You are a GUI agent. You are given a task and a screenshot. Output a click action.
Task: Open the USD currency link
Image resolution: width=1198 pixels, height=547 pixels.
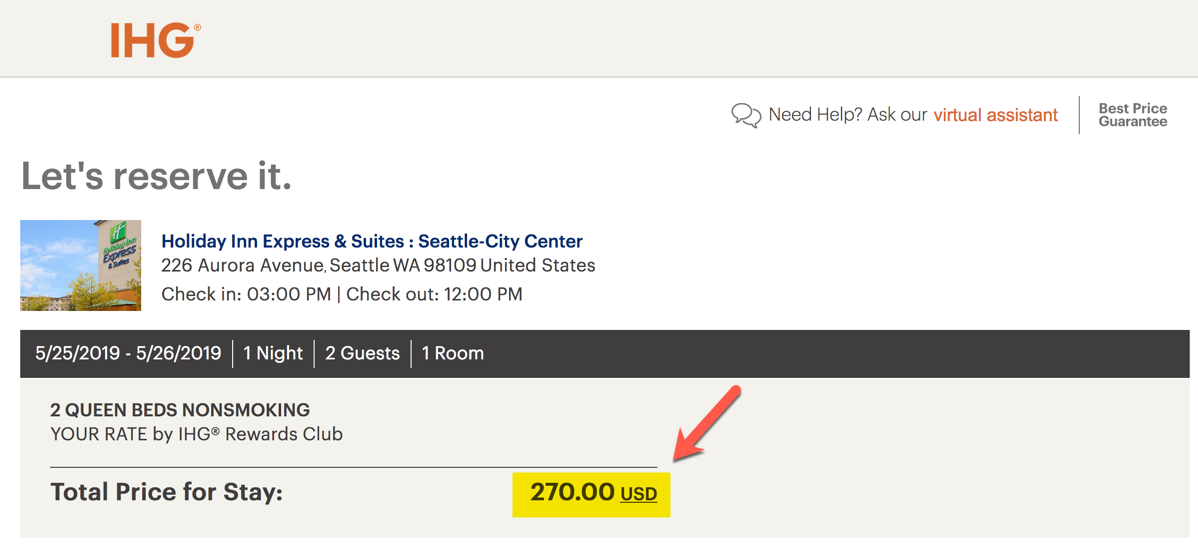coord(639,495)
